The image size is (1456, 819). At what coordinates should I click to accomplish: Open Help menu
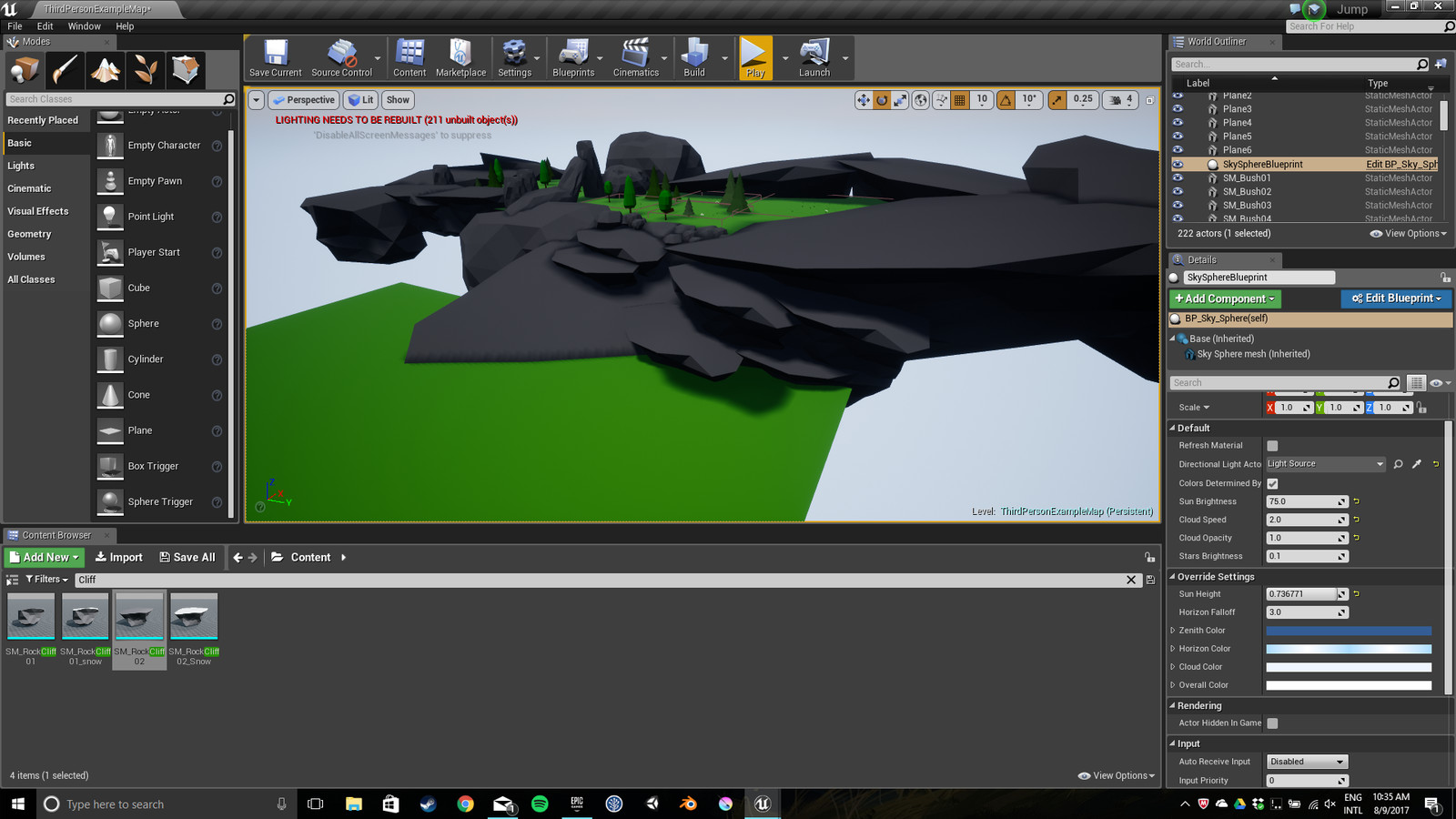point(125,26)
